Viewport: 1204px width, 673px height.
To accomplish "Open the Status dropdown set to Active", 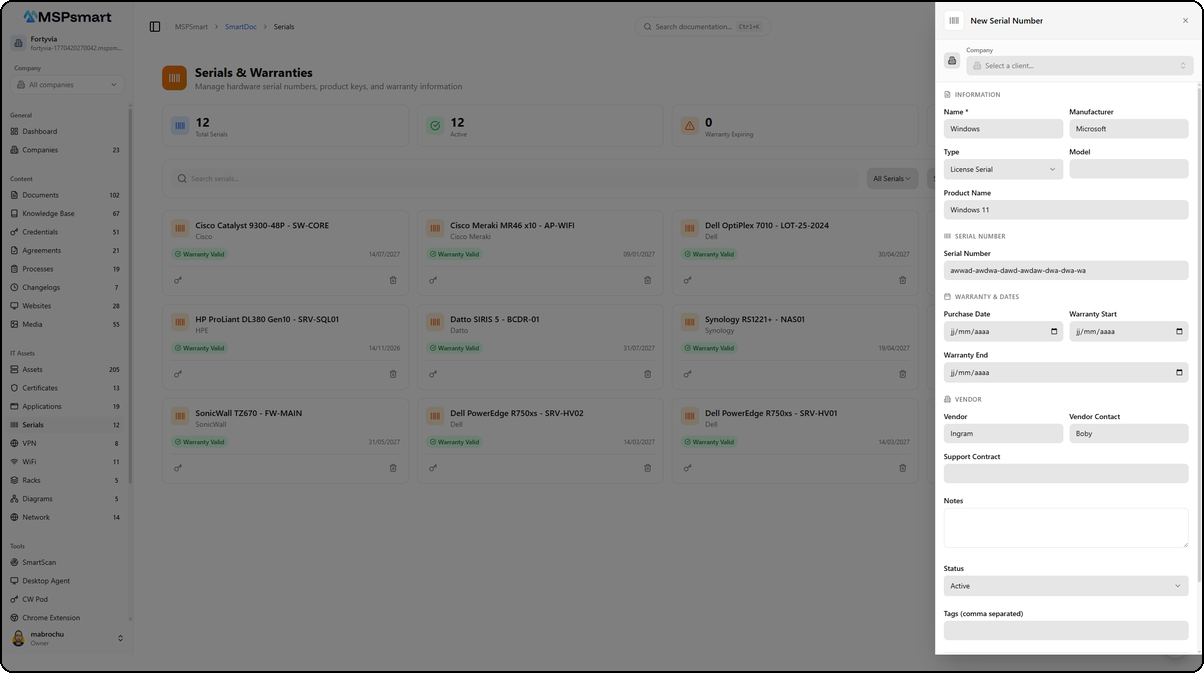I will coord(1065,585).
